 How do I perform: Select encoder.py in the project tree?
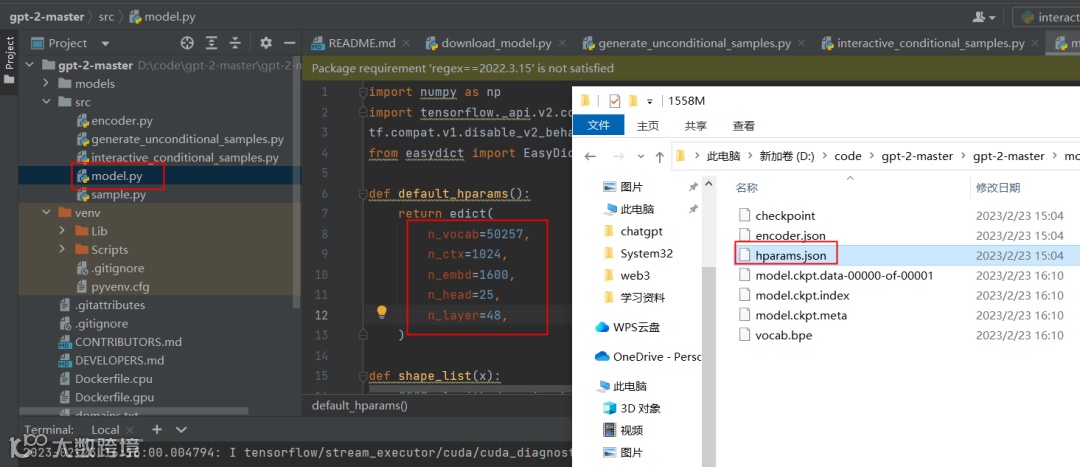tap(121, 121)
